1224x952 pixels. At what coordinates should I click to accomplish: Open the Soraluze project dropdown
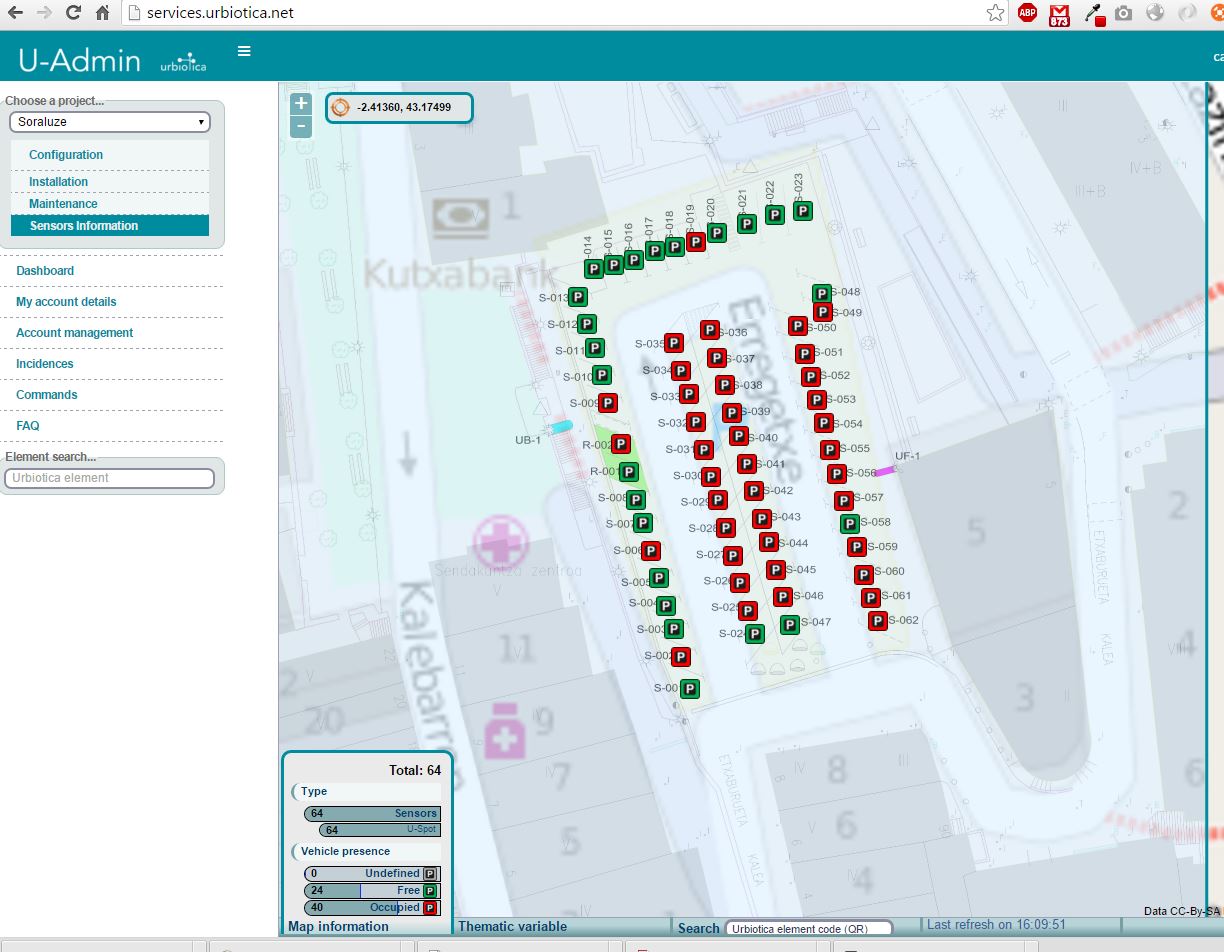click(x=110, y=122)
